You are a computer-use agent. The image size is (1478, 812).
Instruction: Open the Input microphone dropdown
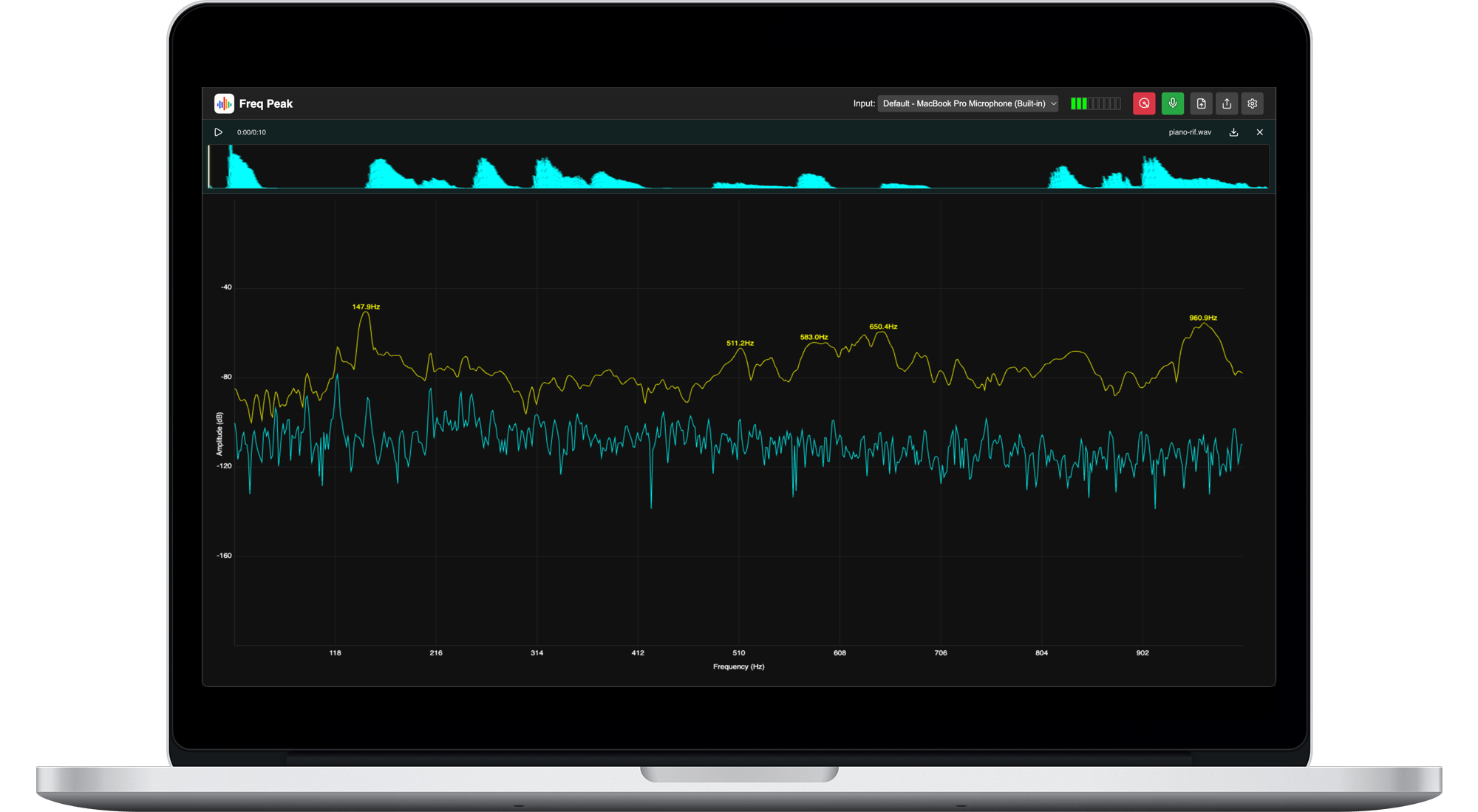[963, 103]
